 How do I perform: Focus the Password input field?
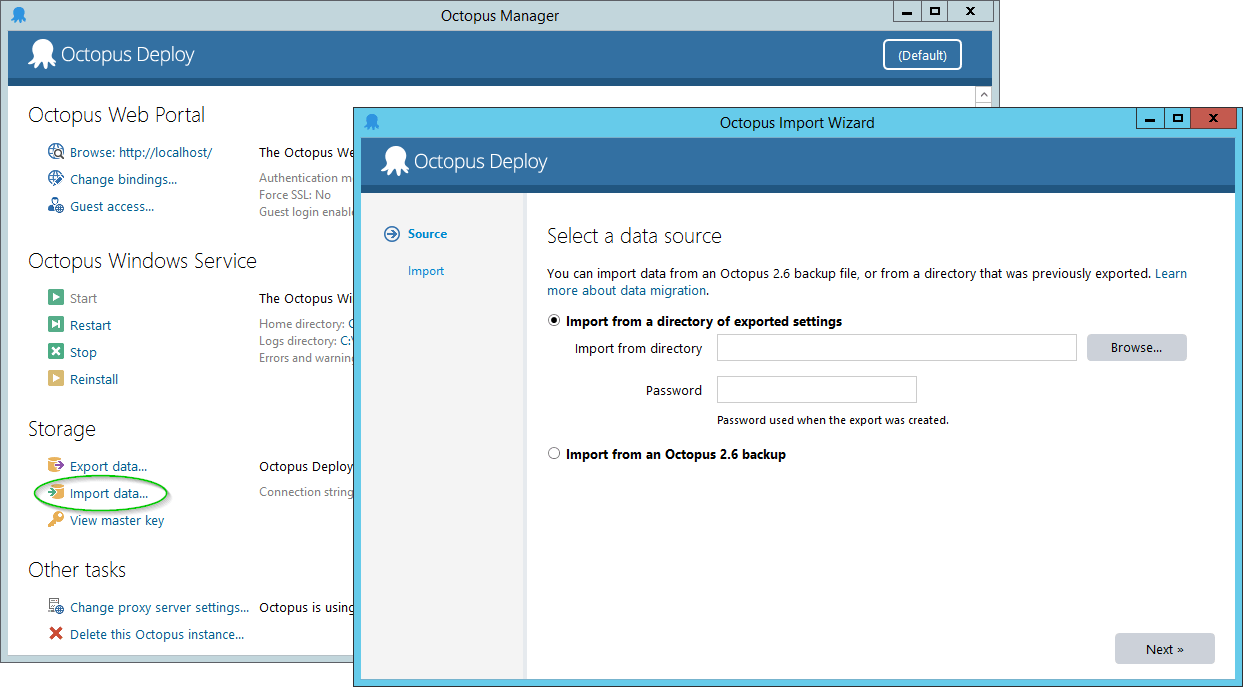816,390
